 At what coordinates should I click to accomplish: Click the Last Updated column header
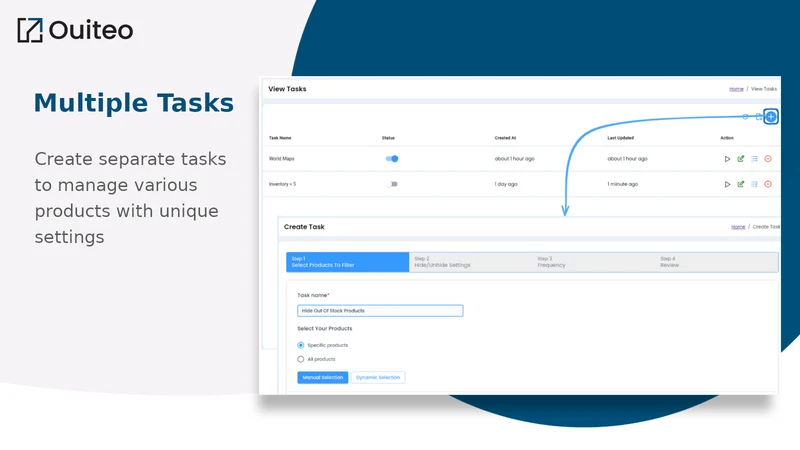[x=620, y=138]
